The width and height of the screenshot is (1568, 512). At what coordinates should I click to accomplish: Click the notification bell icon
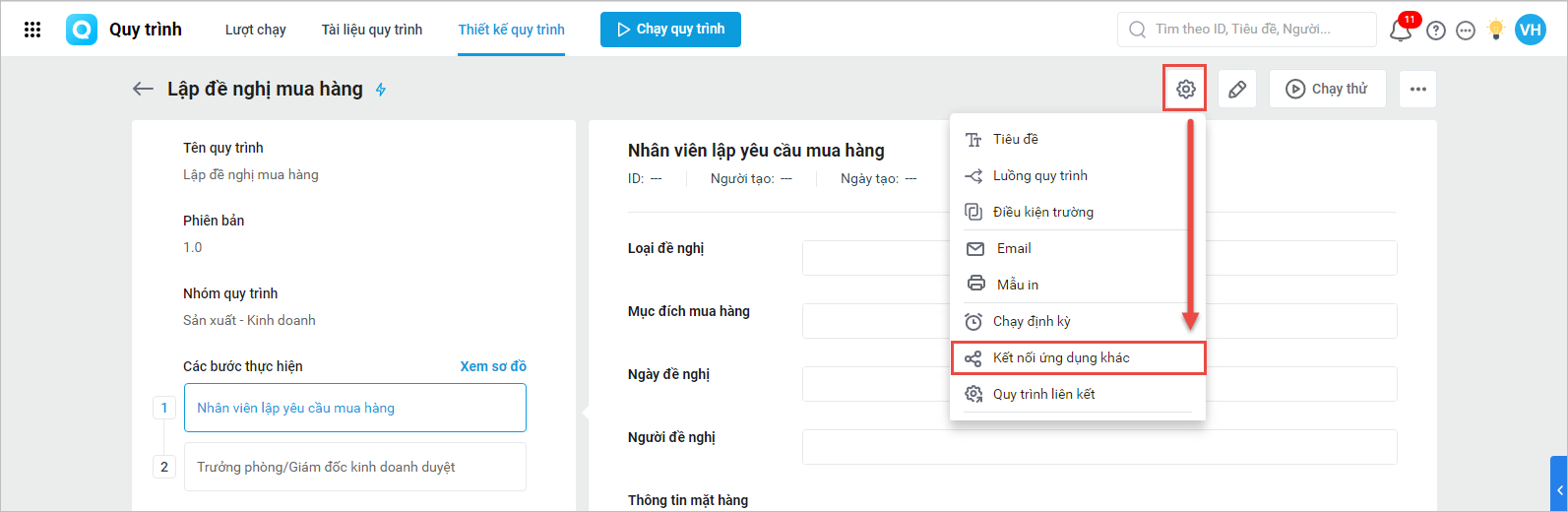[1400, 31]
